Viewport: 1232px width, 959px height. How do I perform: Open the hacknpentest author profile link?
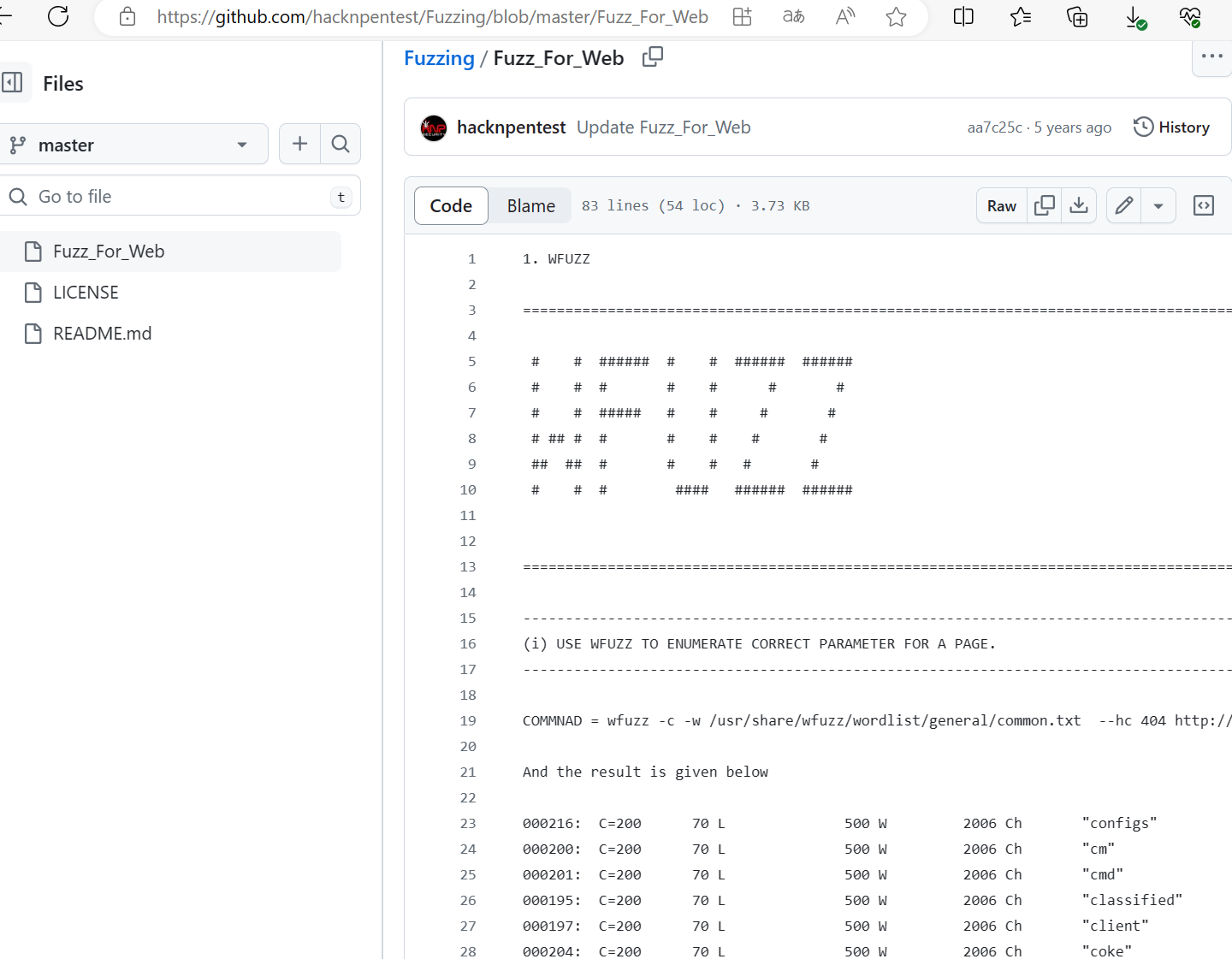(512, 127)
